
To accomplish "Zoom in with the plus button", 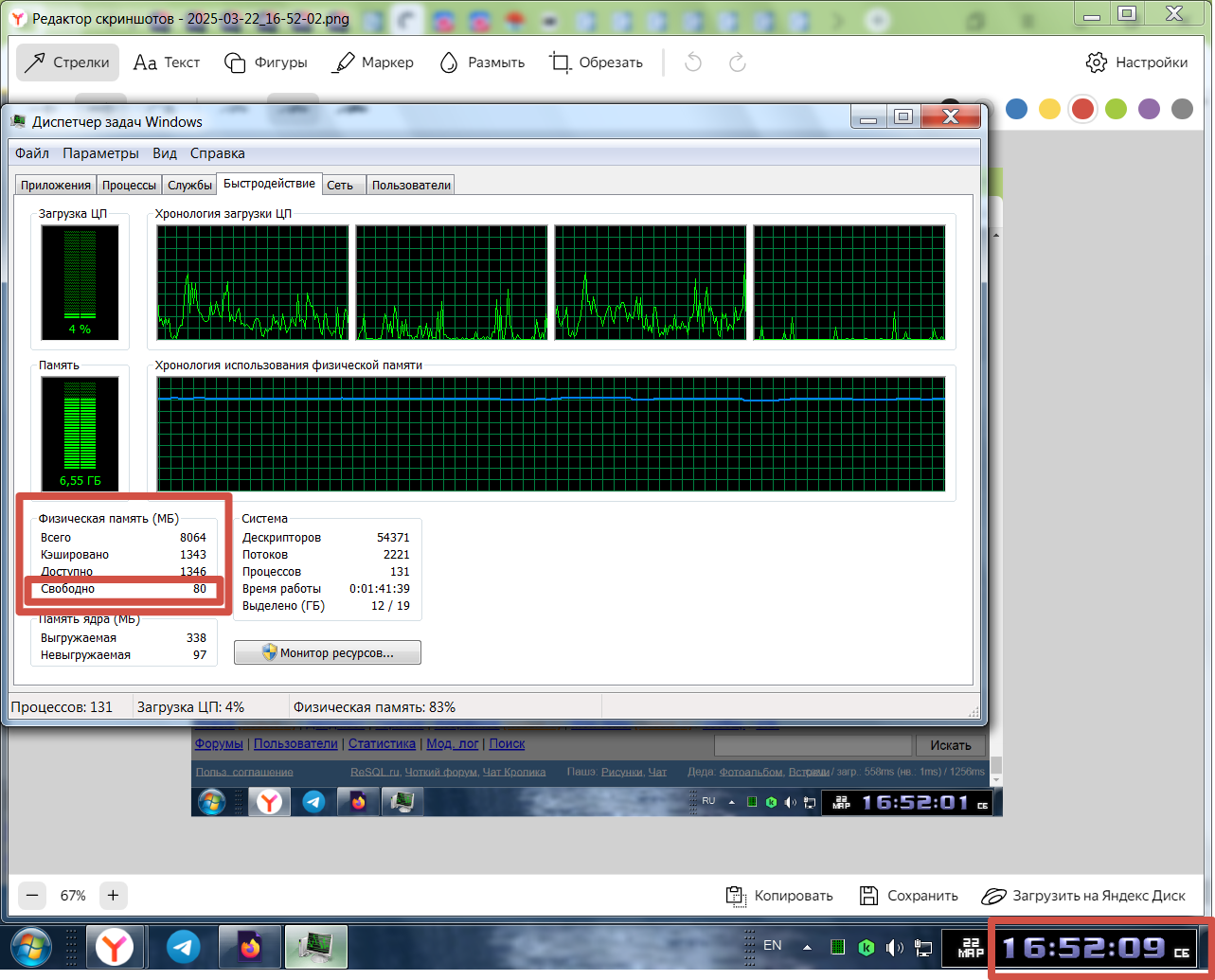I will 113,895.
